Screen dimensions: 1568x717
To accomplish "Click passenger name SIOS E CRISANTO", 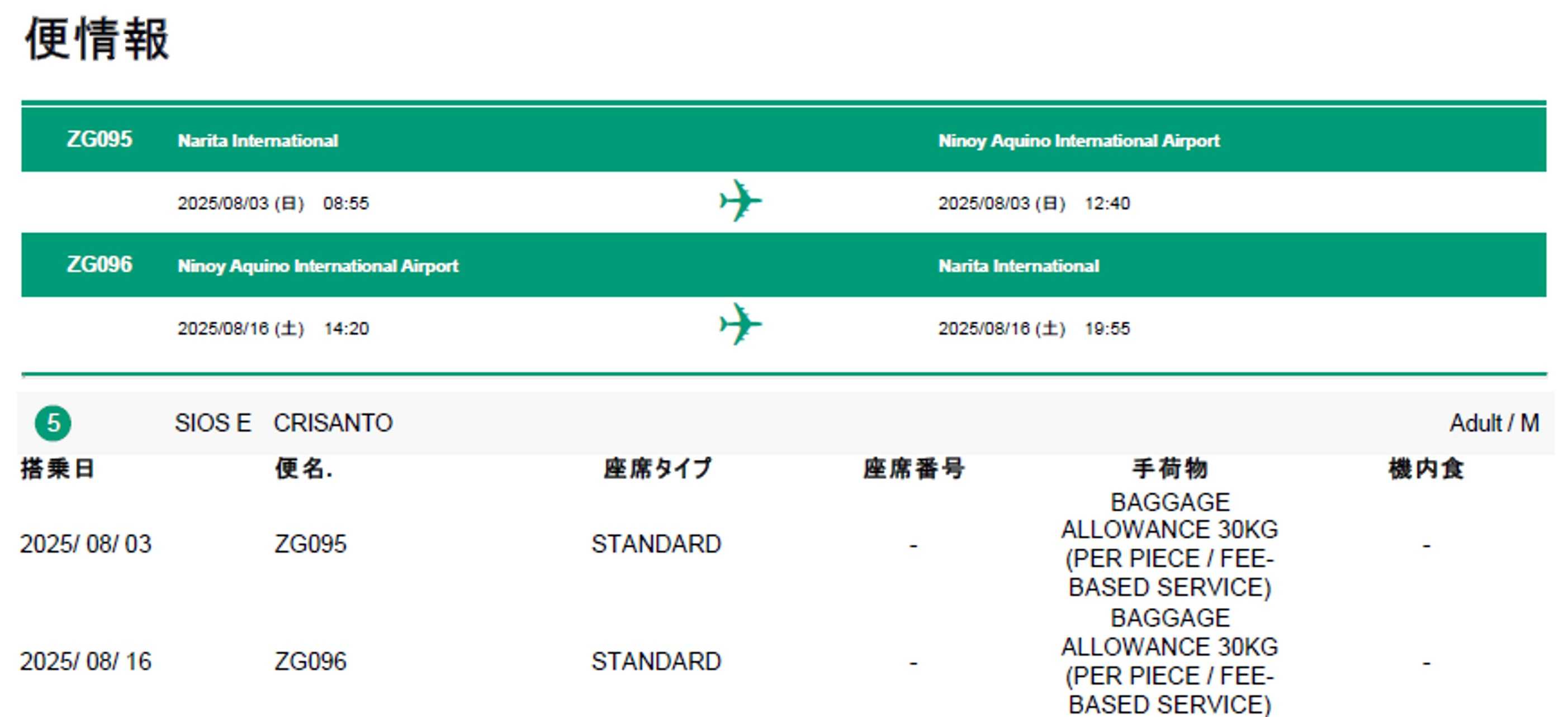I will click(283, 423).
